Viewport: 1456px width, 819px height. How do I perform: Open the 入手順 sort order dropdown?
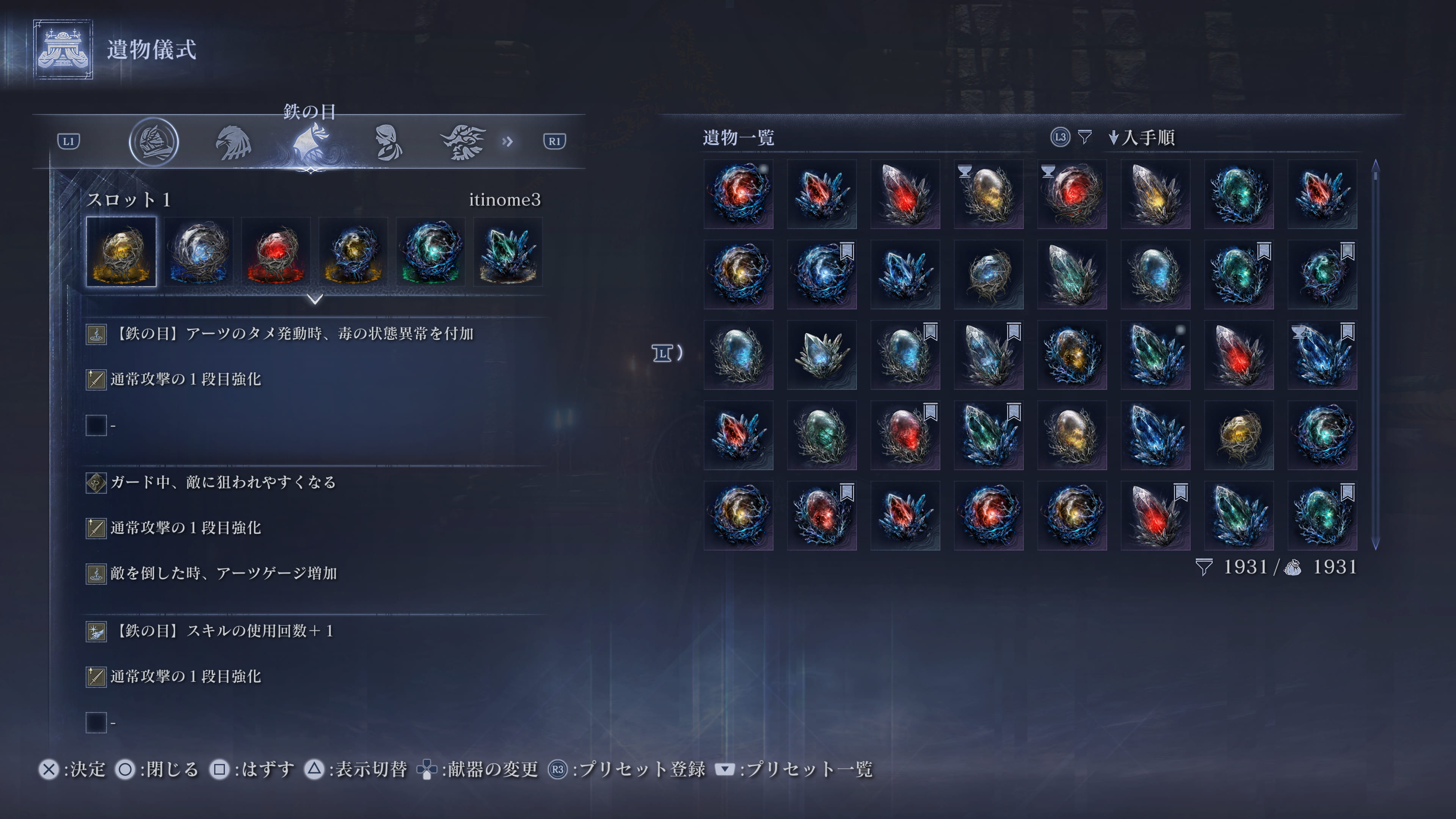click(1142, 137)
